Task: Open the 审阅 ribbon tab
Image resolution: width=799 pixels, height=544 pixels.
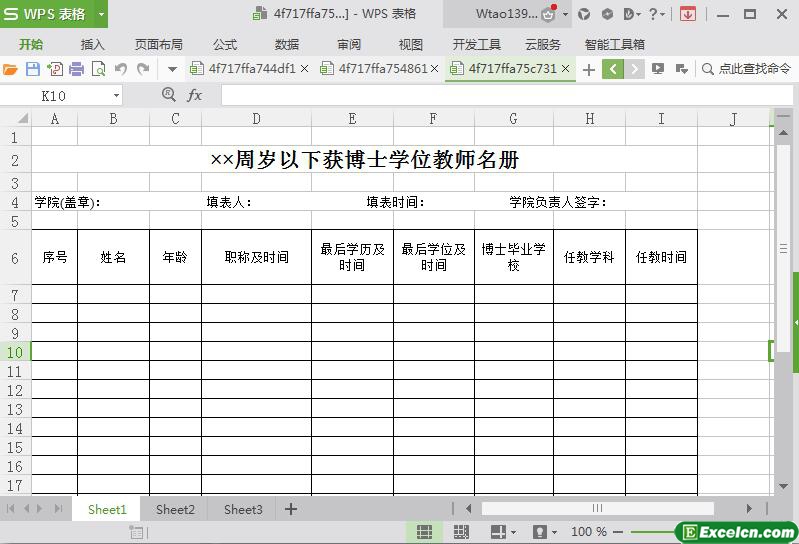Action: pos(349,45)
